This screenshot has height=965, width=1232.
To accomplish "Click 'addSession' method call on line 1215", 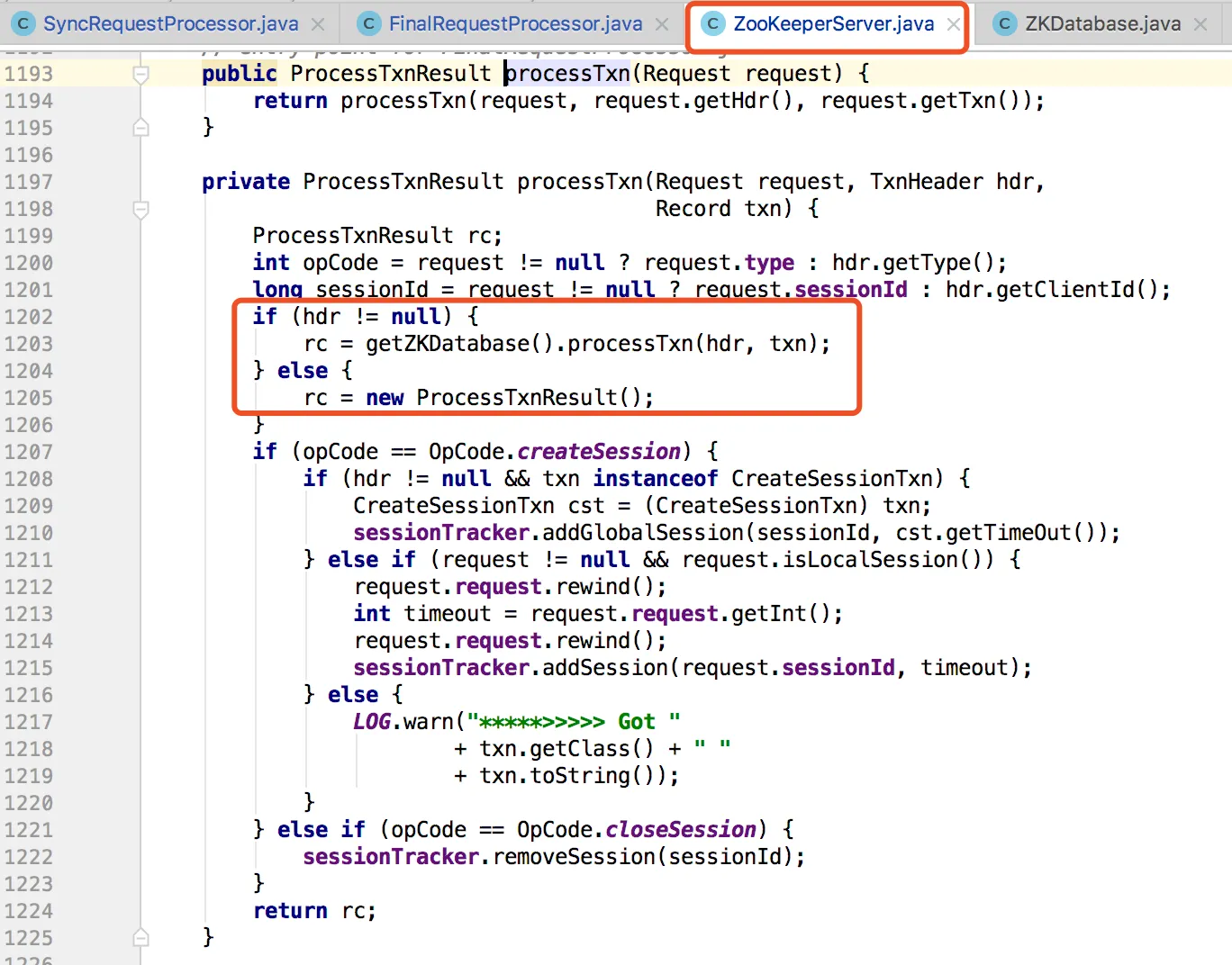I will (x=604, y=668).
